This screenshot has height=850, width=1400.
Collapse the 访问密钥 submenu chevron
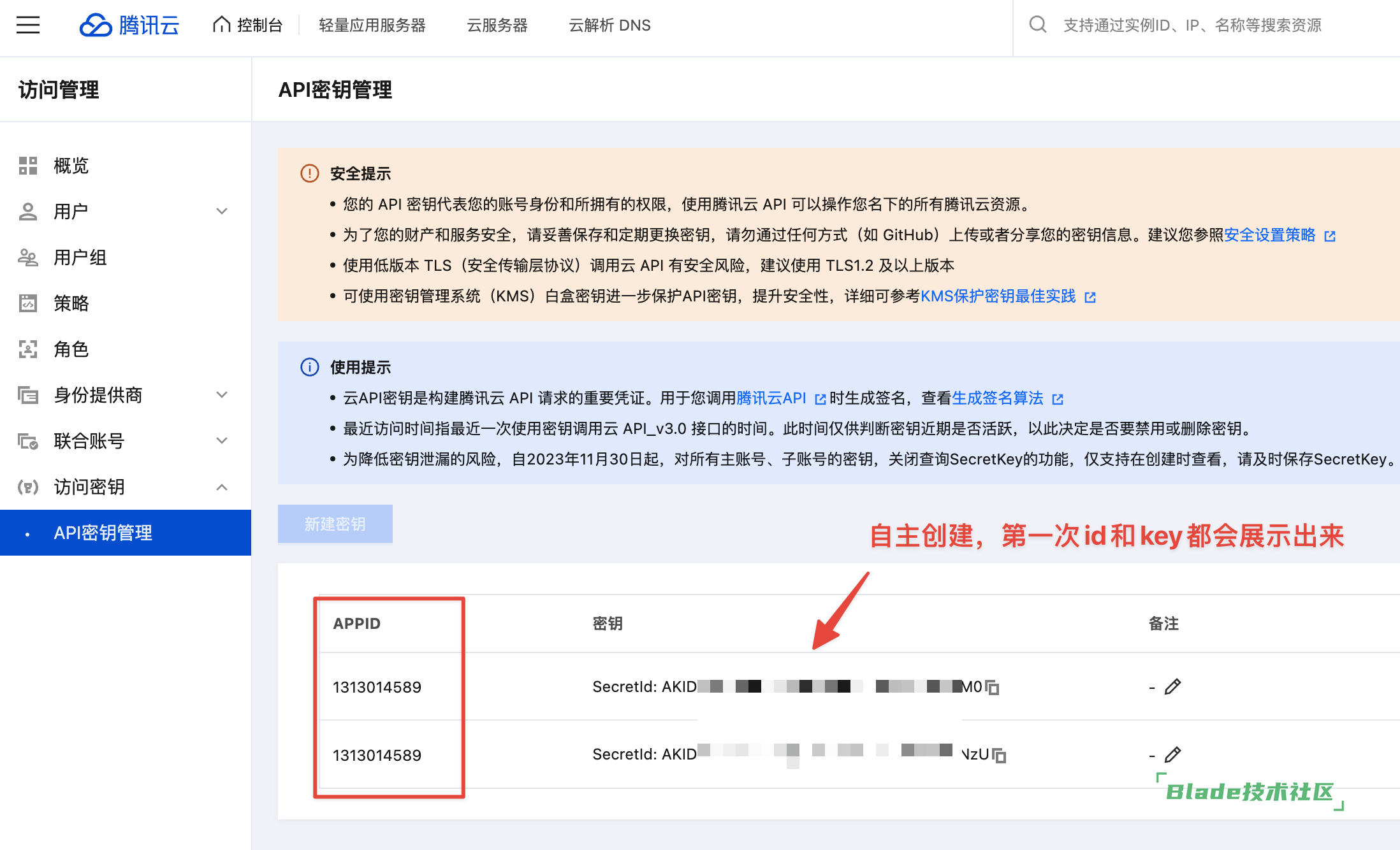coord(222,487)
